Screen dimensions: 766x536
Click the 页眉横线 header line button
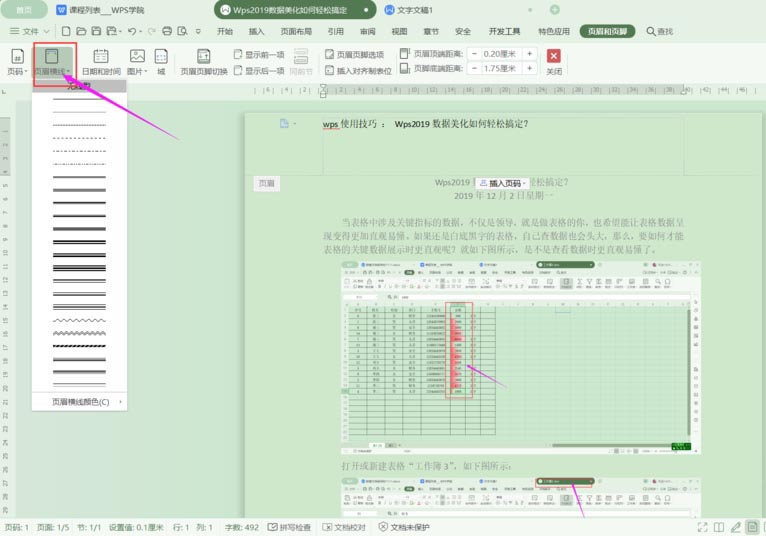tap(53, 62)
